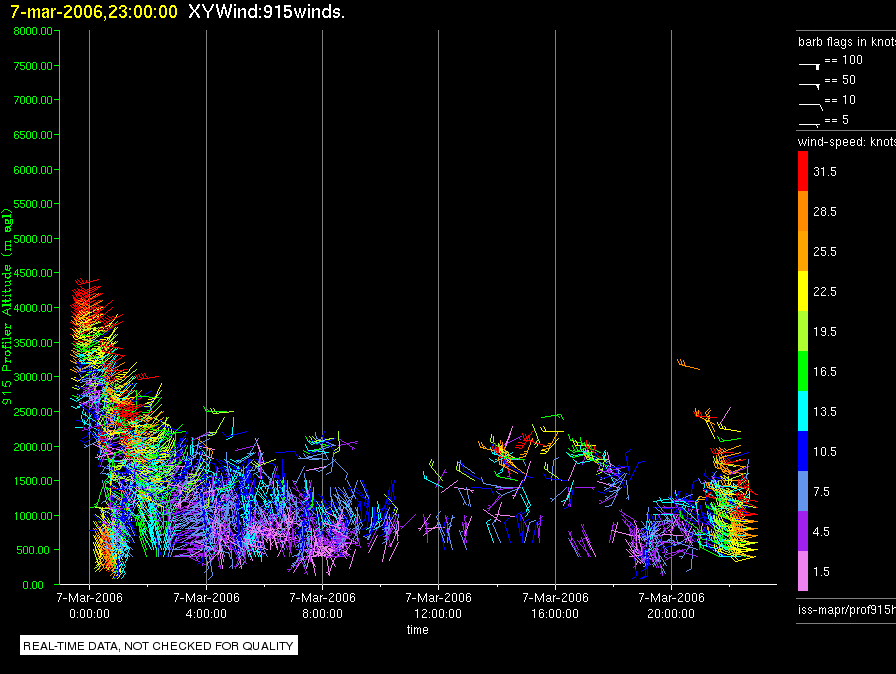Click the 'barb flags in knots' legend header
The image size is (896, 674).
pyautogui.click(x=847, y=42)
